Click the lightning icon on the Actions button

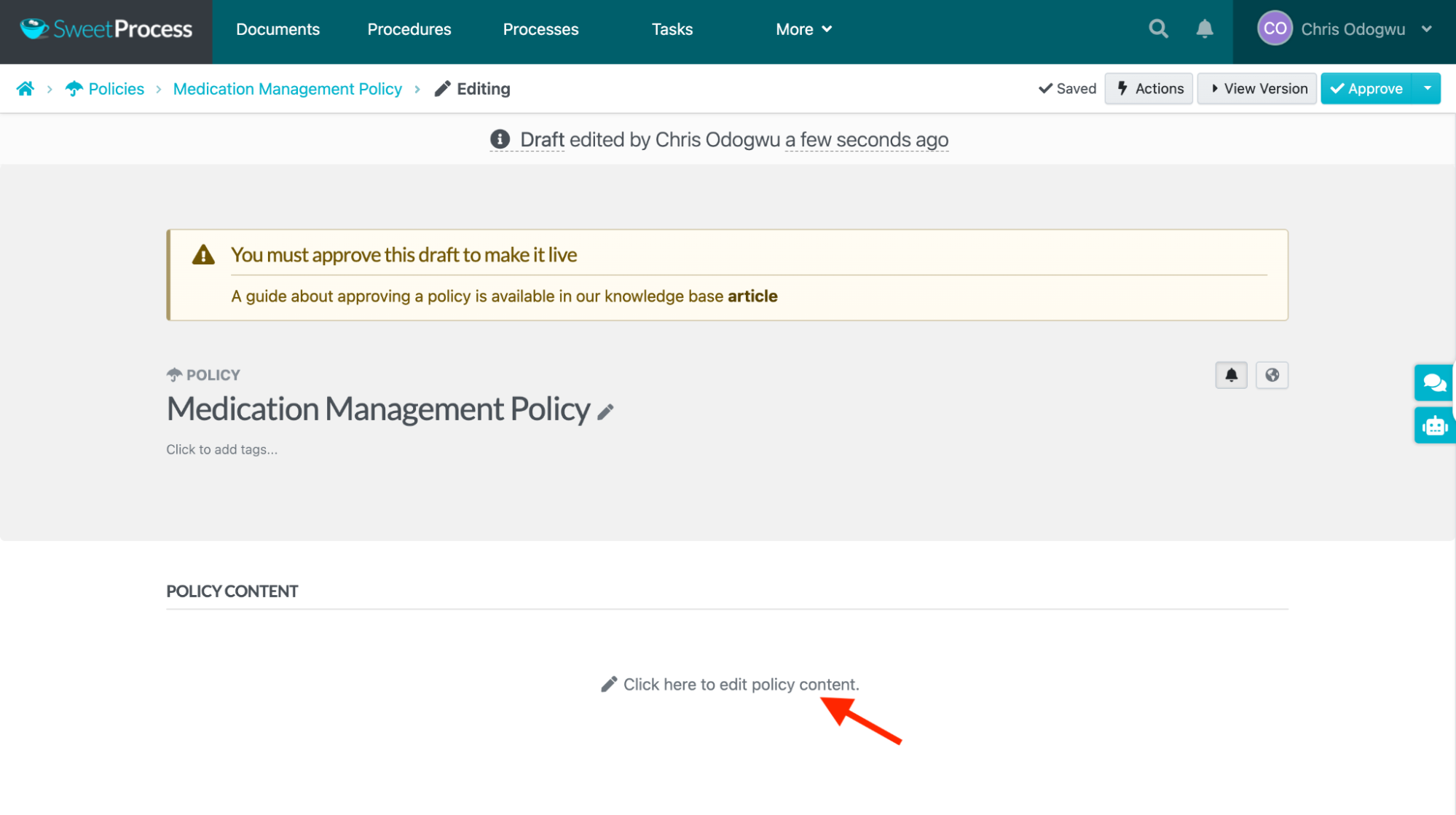coord(1122,88)
